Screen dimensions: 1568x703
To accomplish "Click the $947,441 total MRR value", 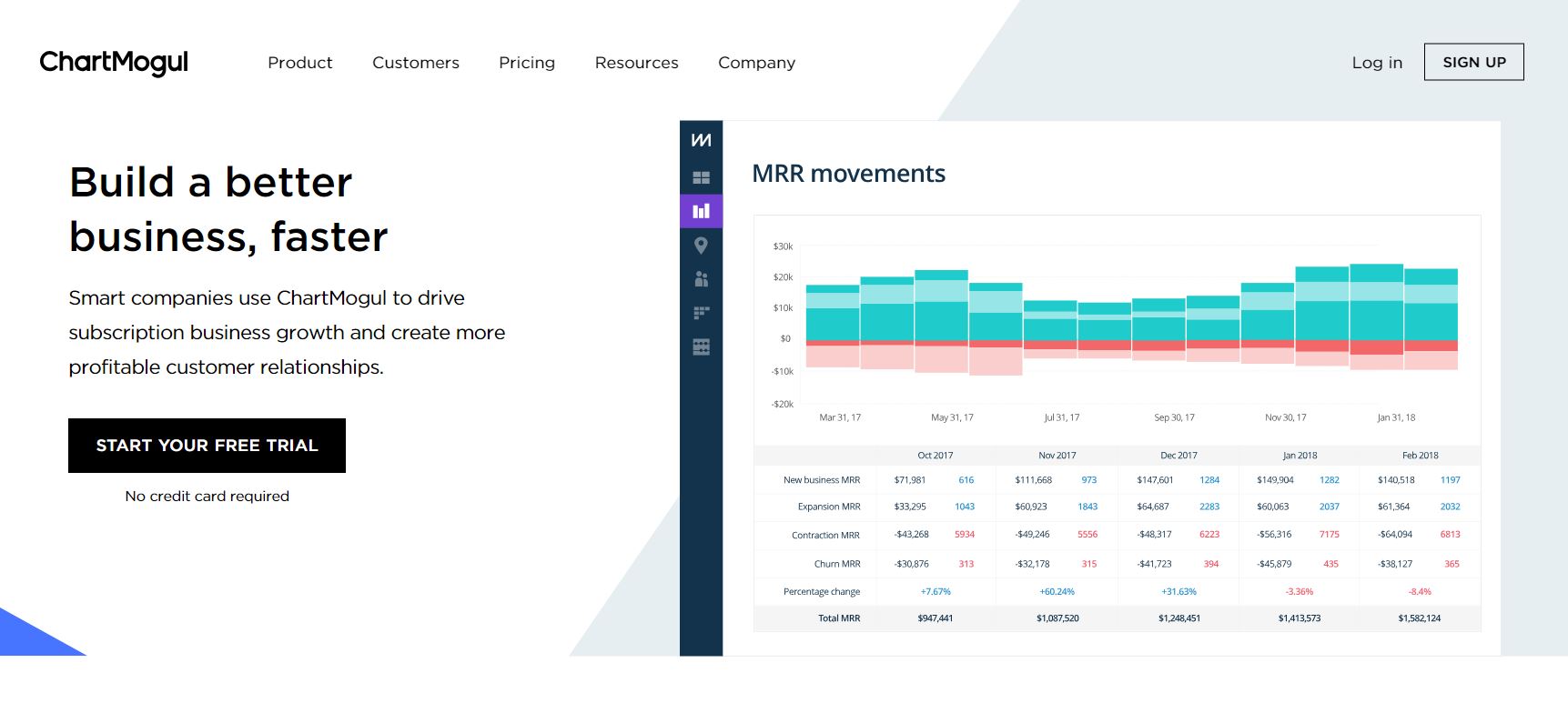I will coord(936,618).
